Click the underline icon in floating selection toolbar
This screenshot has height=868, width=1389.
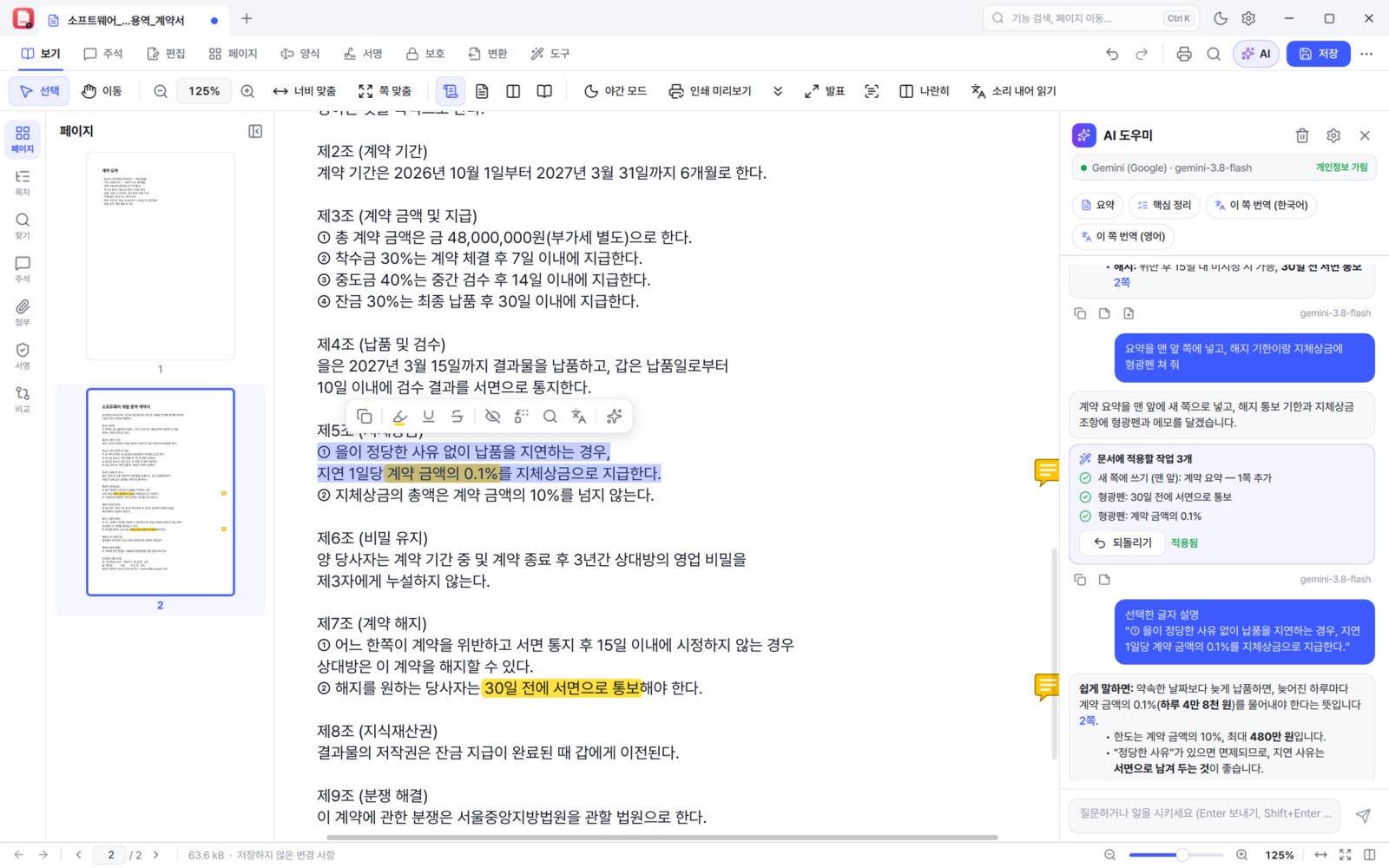tap(428, 417)
